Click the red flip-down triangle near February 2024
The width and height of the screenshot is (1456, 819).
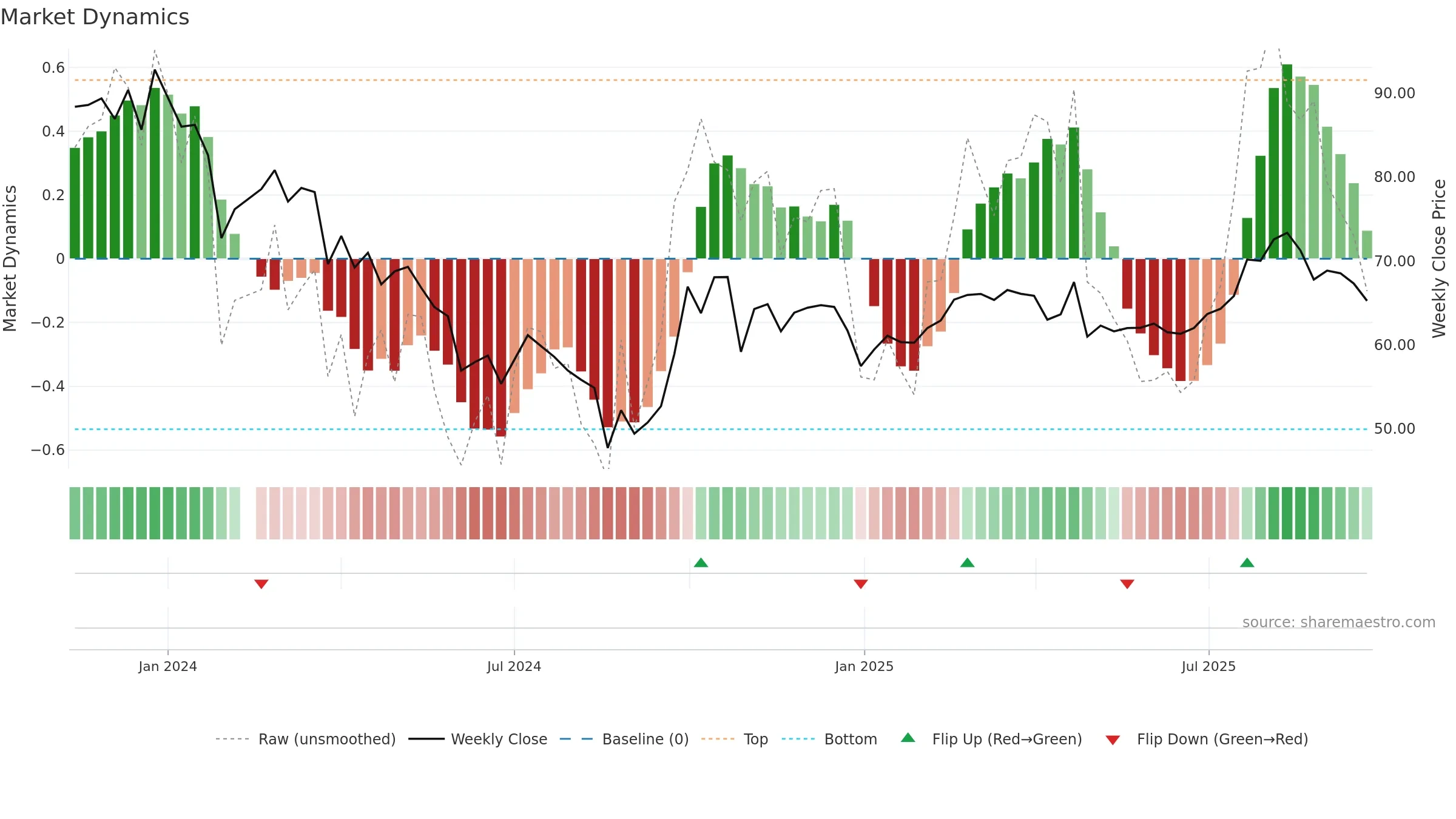pos(261,584)
